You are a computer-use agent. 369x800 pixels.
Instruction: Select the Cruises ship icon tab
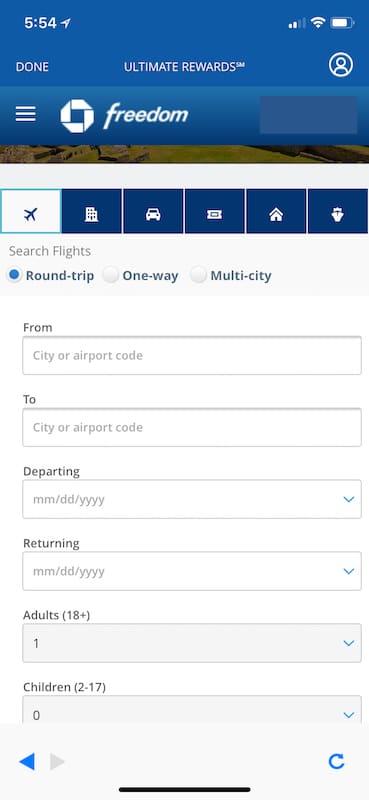337,211
